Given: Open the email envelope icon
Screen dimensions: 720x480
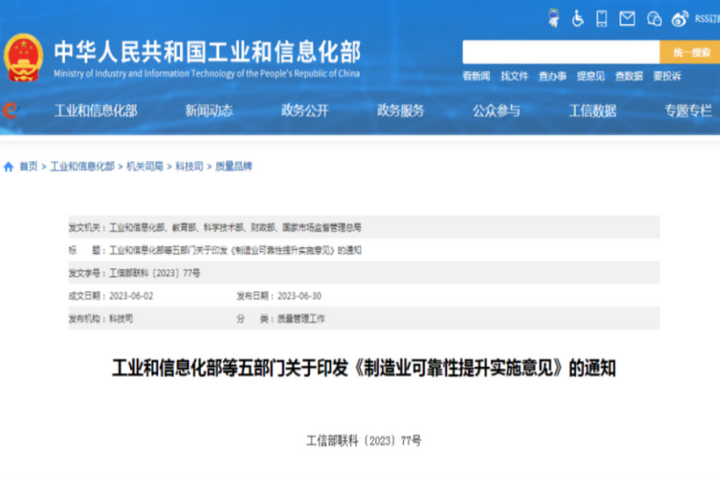Looking at the screenshot, I should [x=627, y=19].
